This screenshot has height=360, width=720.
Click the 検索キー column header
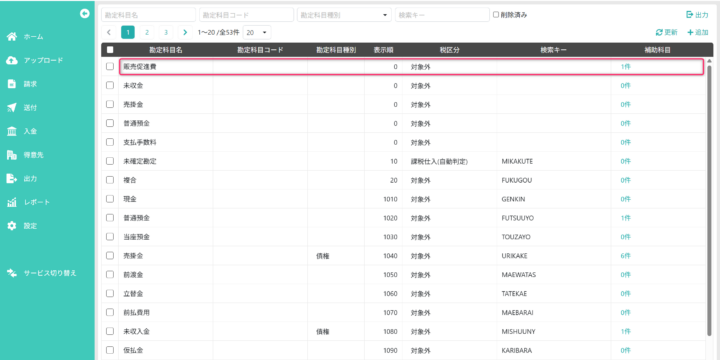coord(553,50)
